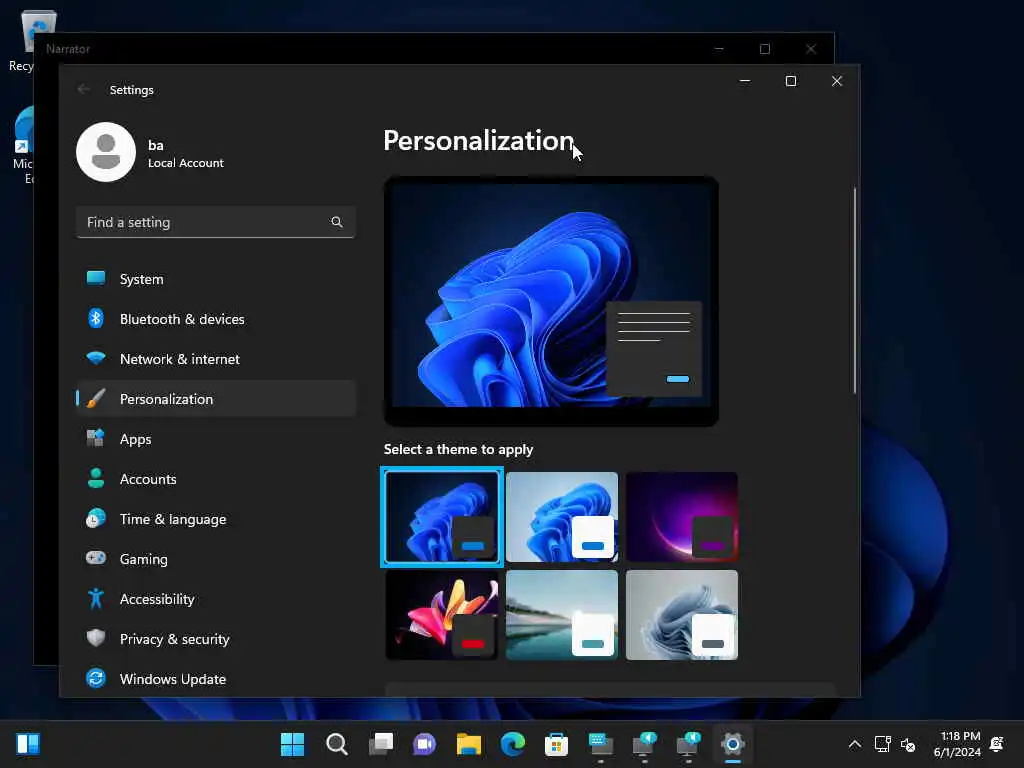Viewport: 1024px width, 768px height.
Task: Open File Explorer from taskbar
Action: (469, 744)
